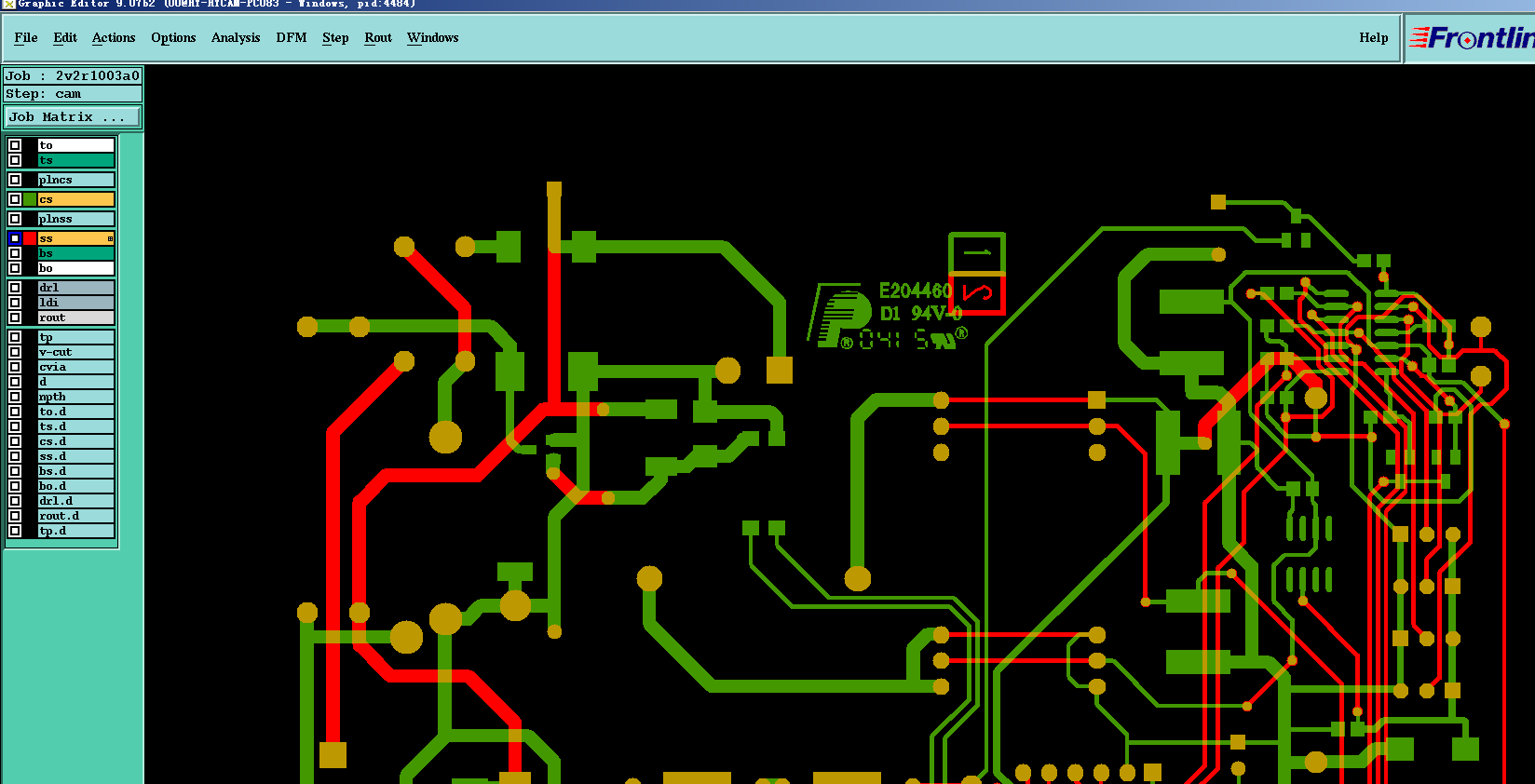Open the Analysis menu
The image size is (1535, 784).
[x=236, y=37]
